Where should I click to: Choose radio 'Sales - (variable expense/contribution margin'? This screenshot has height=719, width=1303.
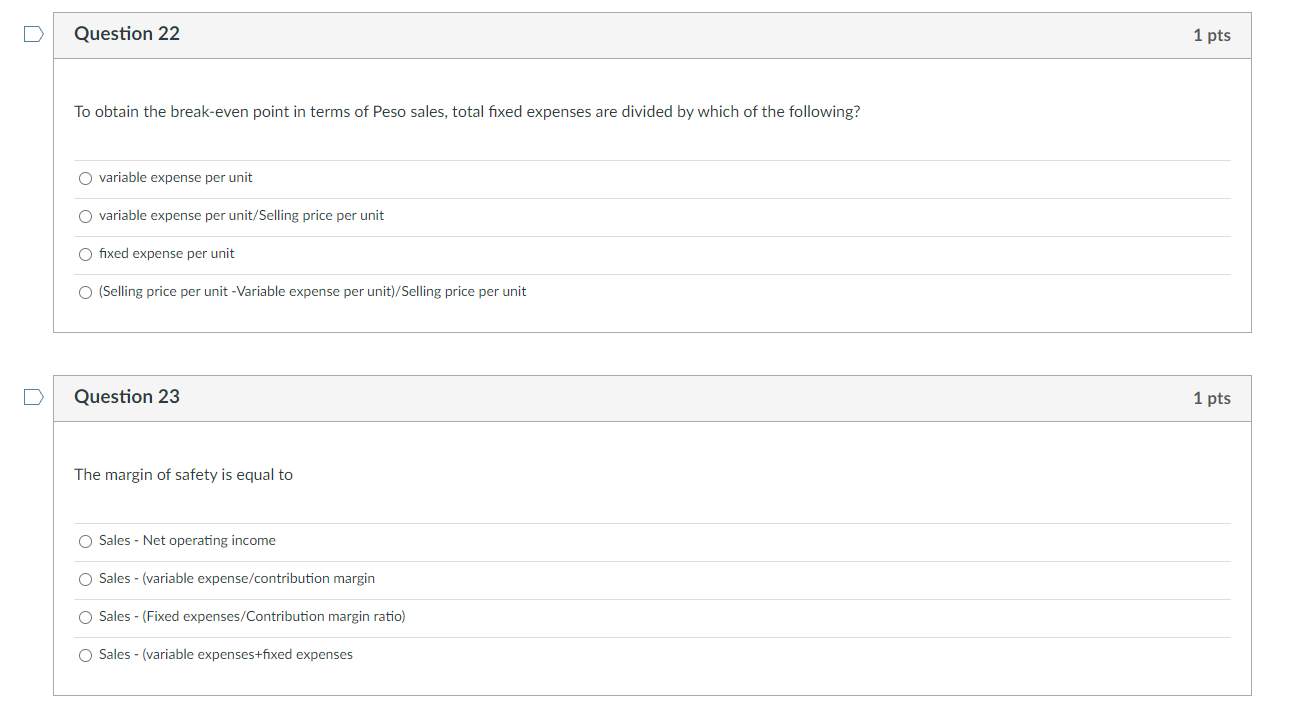(x=85, y=579)
